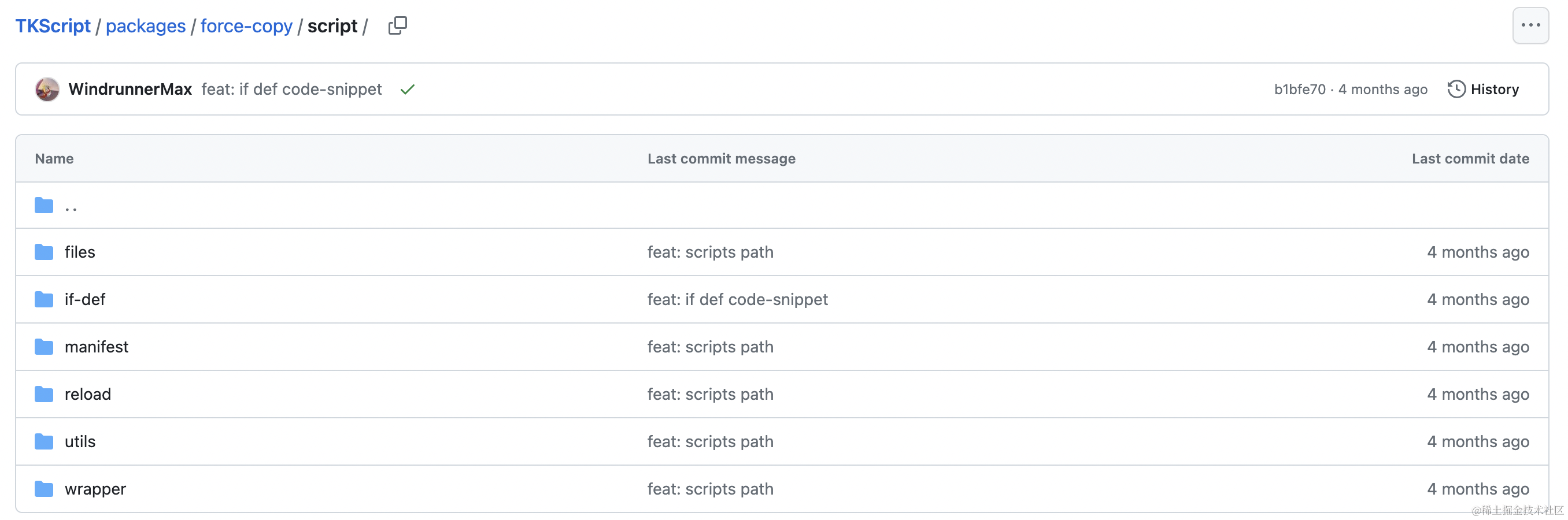1568x520 pixels.
Task: Click the 'script' current directory text
Action: coord(332,26)
